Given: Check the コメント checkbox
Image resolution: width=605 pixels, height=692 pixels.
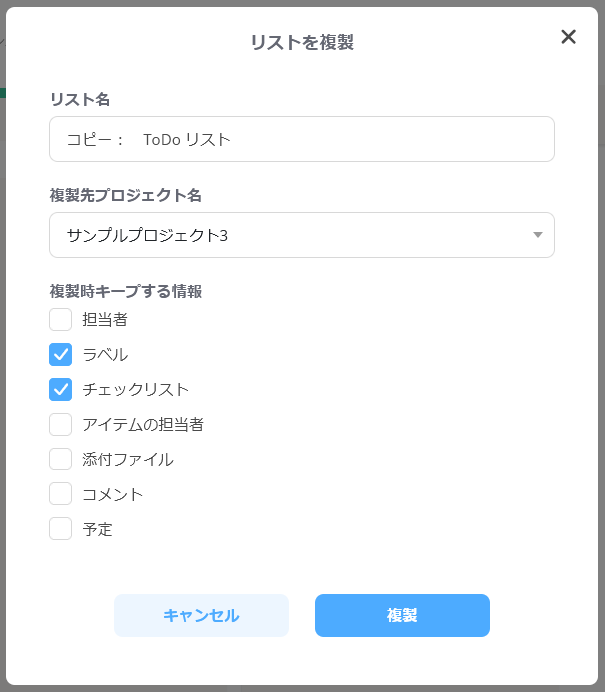Looking at the screenshot, I should [x=60, y=494].
